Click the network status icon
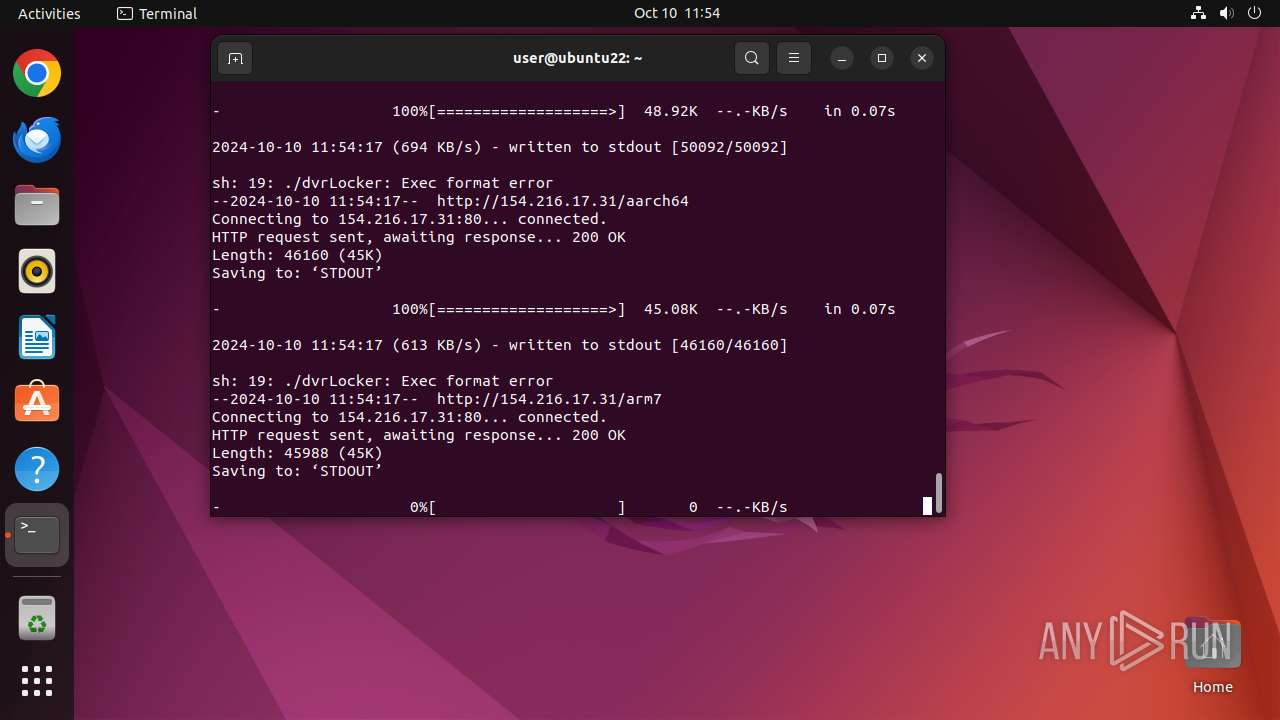1280x720 pixels. tap(1199, 13)
